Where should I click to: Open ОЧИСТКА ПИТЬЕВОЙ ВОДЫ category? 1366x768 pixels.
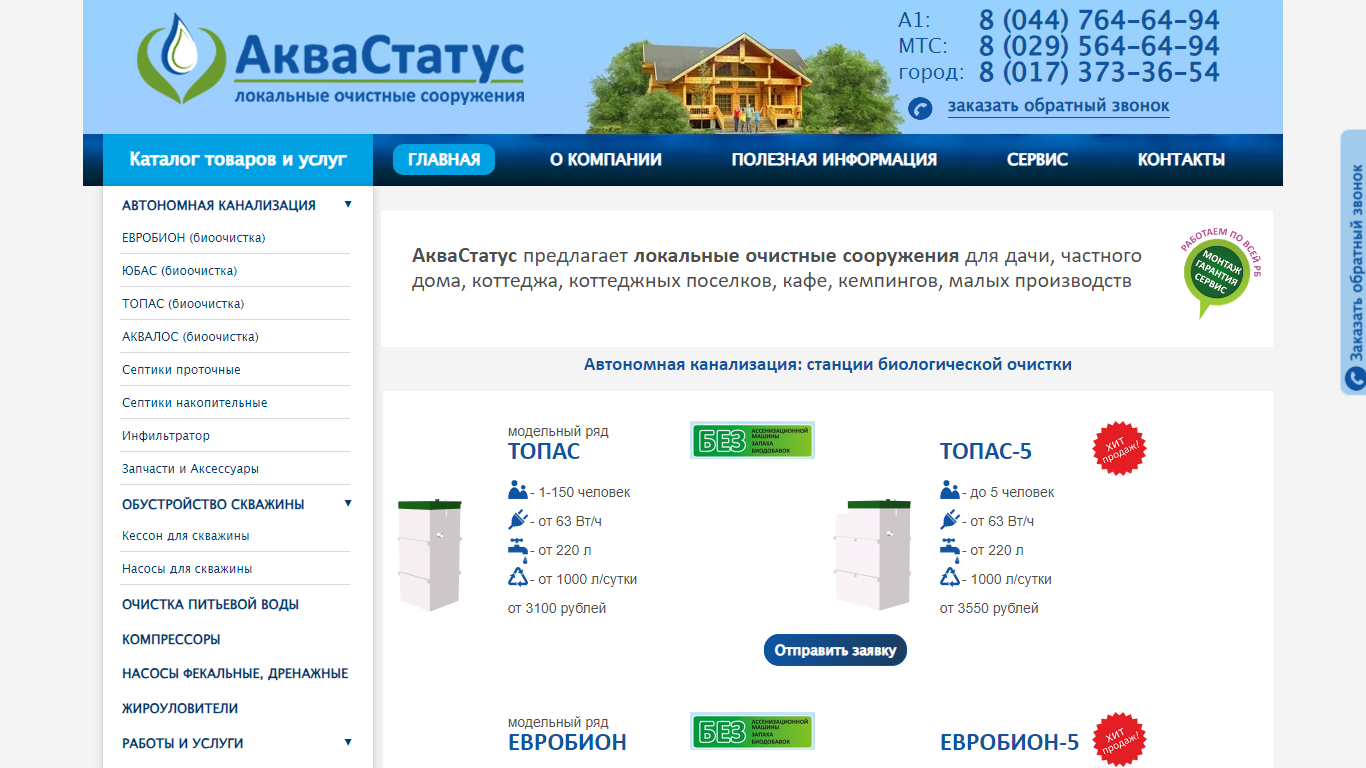(210, 605)
